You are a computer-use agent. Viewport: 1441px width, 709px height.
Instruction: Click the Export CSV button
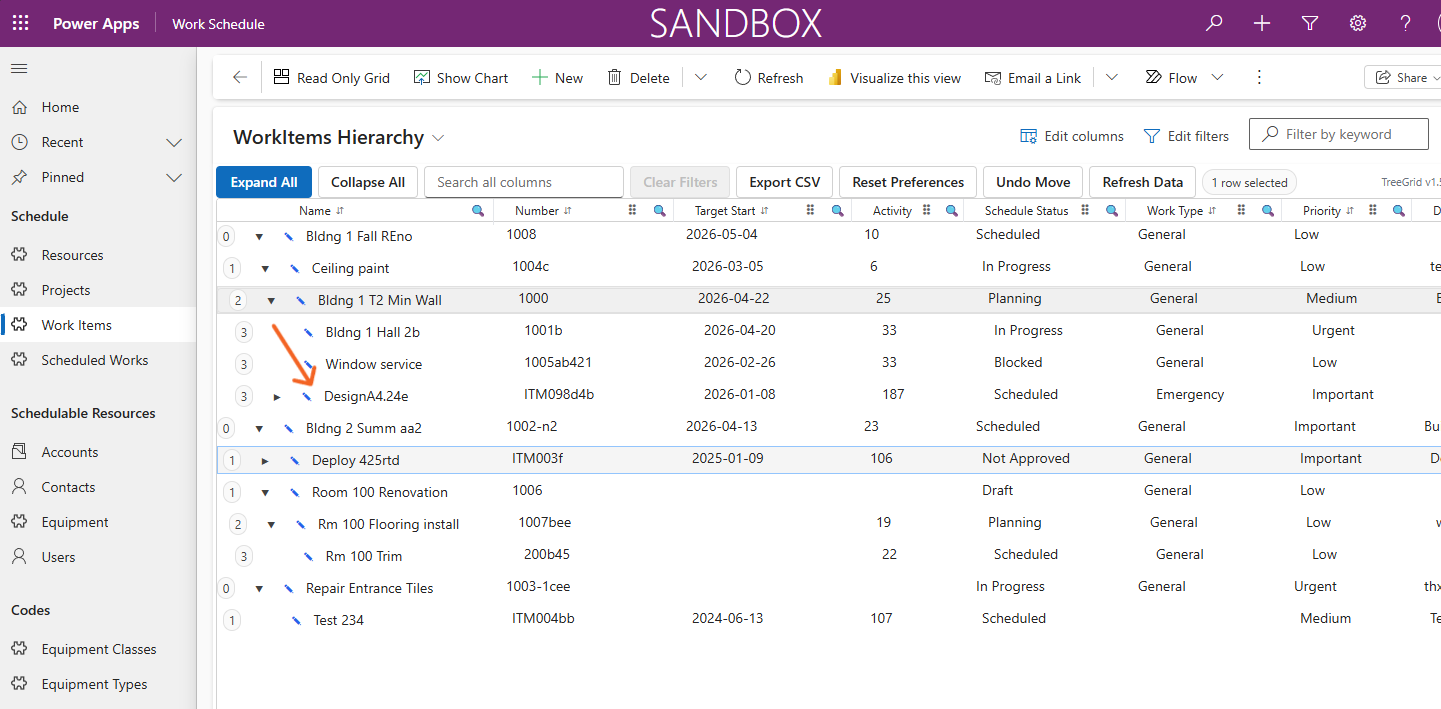(x=785, y=182)
